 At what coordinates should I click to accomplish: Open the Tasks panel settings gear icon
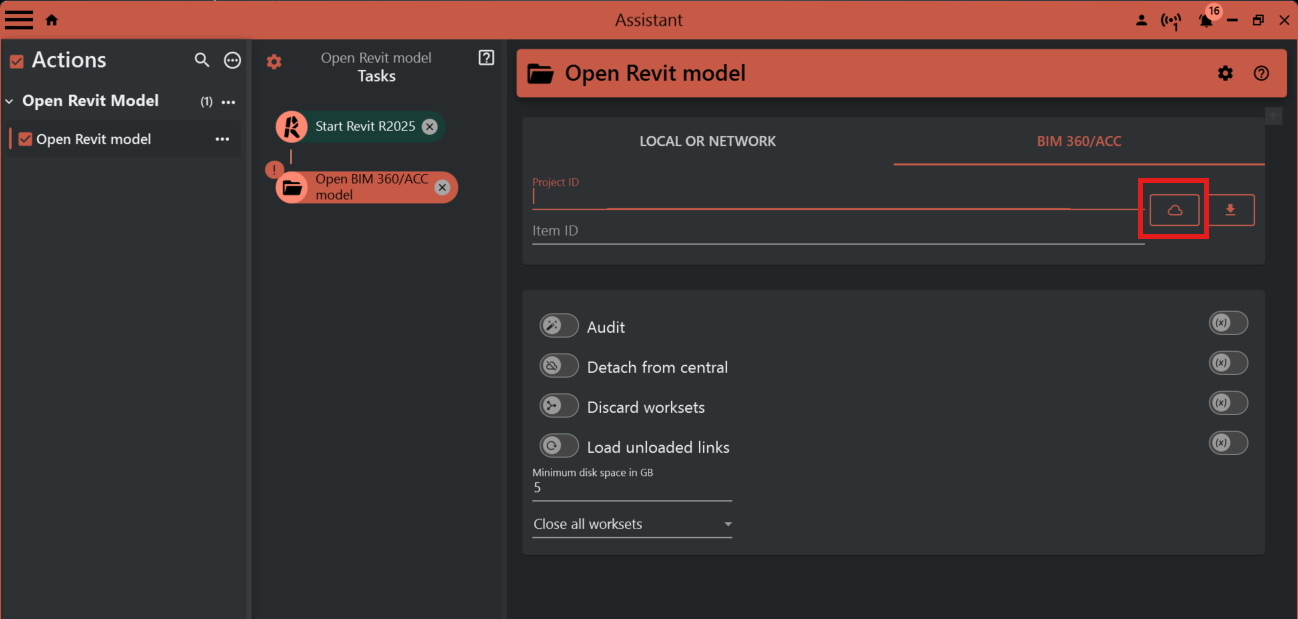tap(274, 60)
